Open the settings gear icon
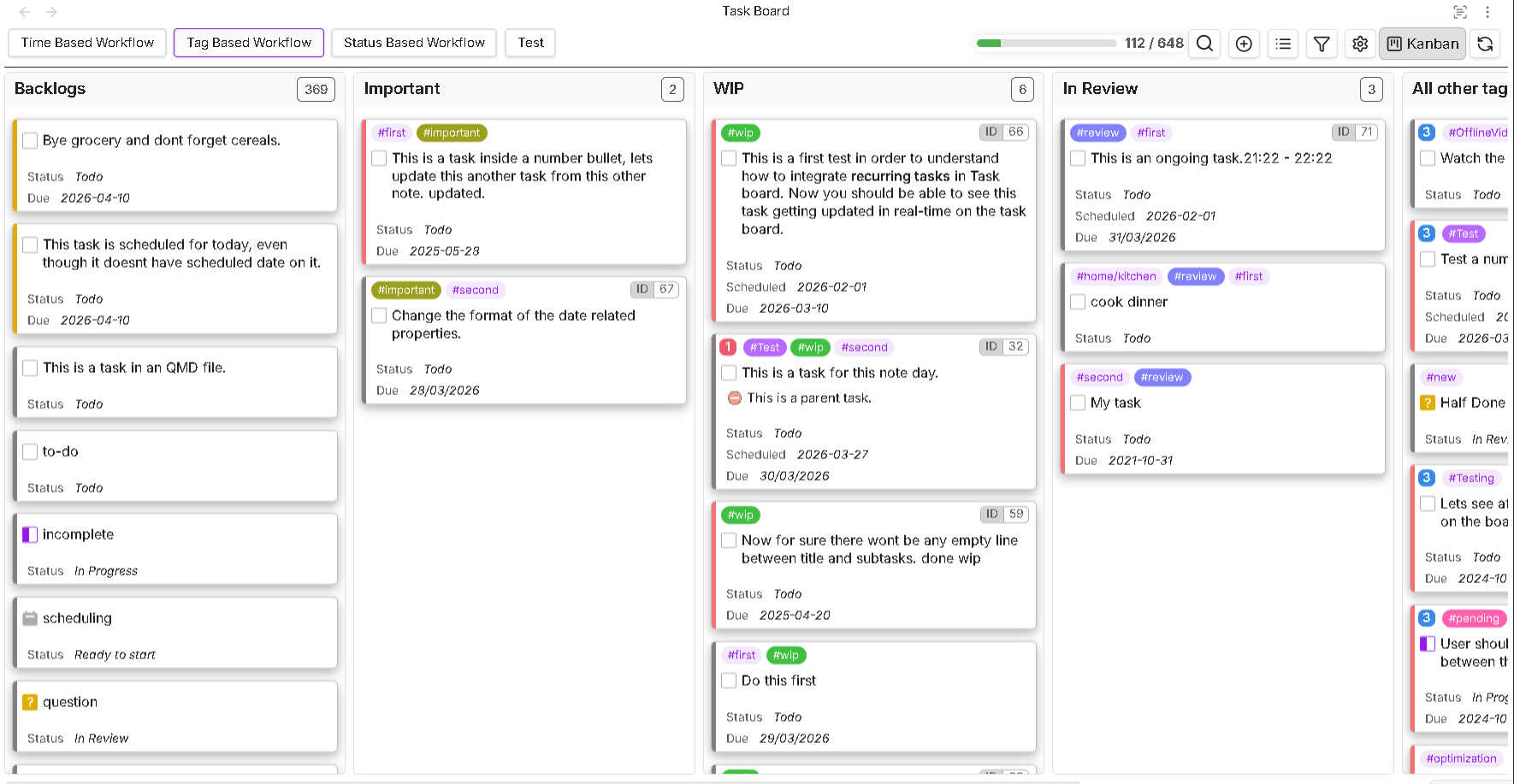 (x=1360, y=44)
